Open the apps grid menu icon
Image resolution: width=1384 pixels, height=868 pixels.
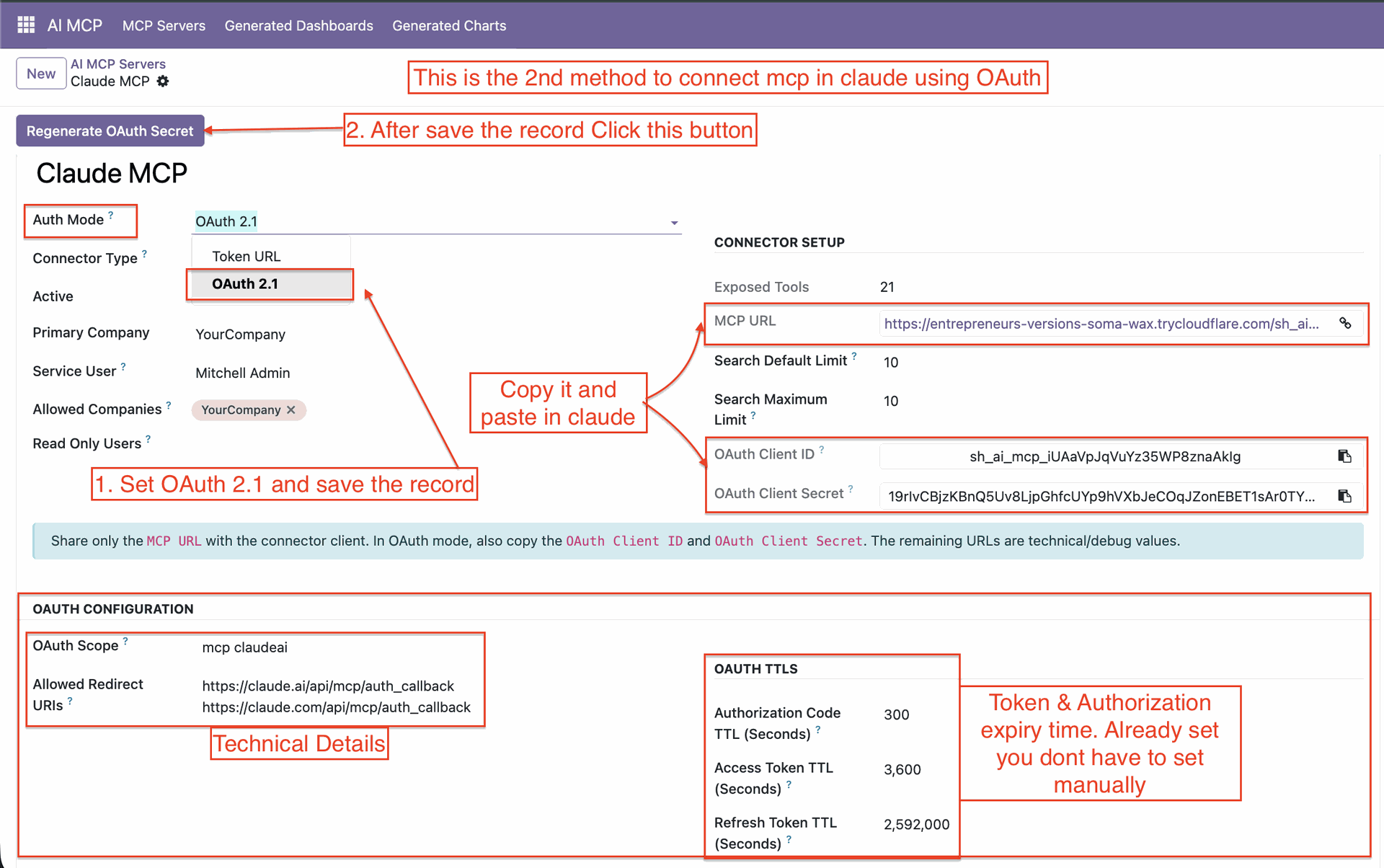26,25
